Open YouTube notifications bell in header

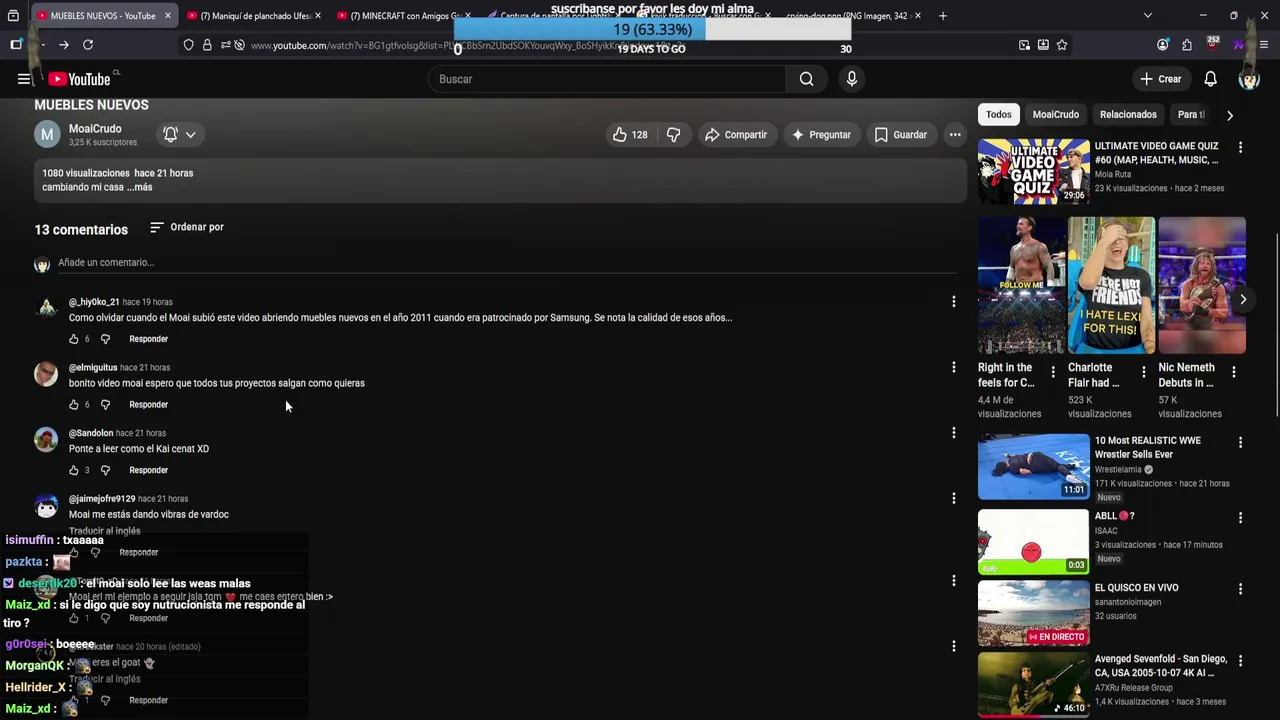(1211, 79)
